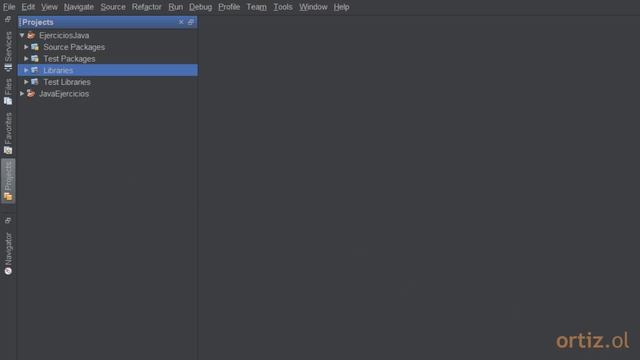Open the Debug menu

[x=200, y=7]
